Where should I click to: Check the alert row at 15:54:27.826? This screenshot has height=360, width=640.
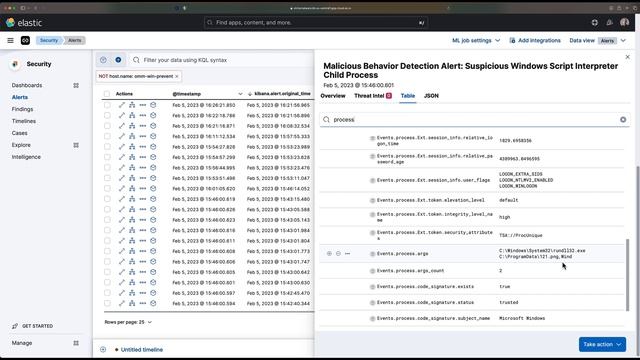(x=107, y=147)
